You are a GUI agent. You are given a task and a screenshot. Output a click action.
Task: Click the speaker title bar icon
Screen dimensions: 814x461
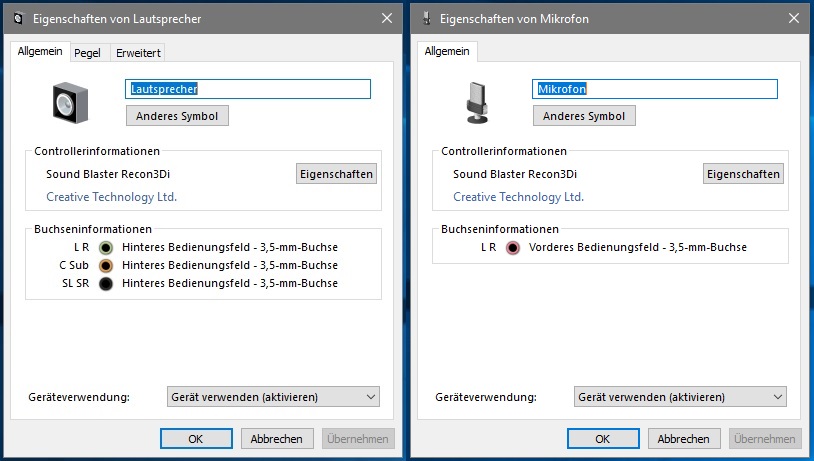coord(19,19)
